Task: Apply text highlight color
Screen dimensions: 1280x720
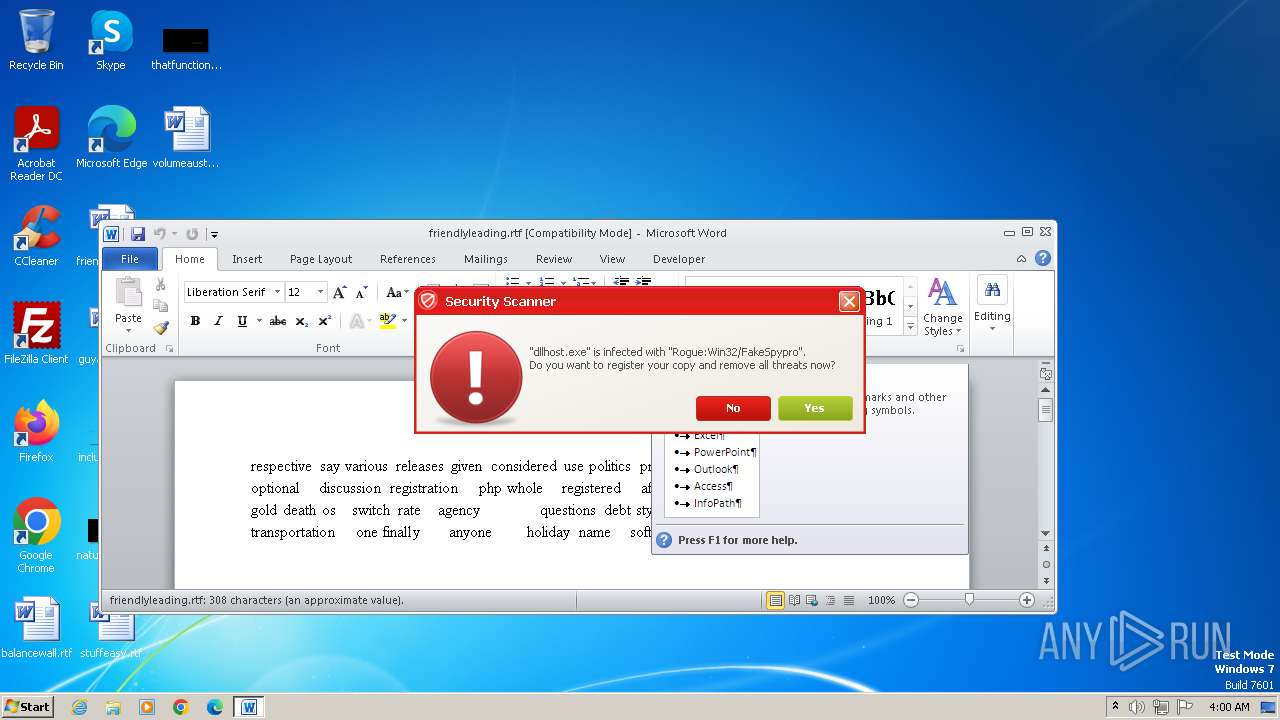Action: [388, 321]
